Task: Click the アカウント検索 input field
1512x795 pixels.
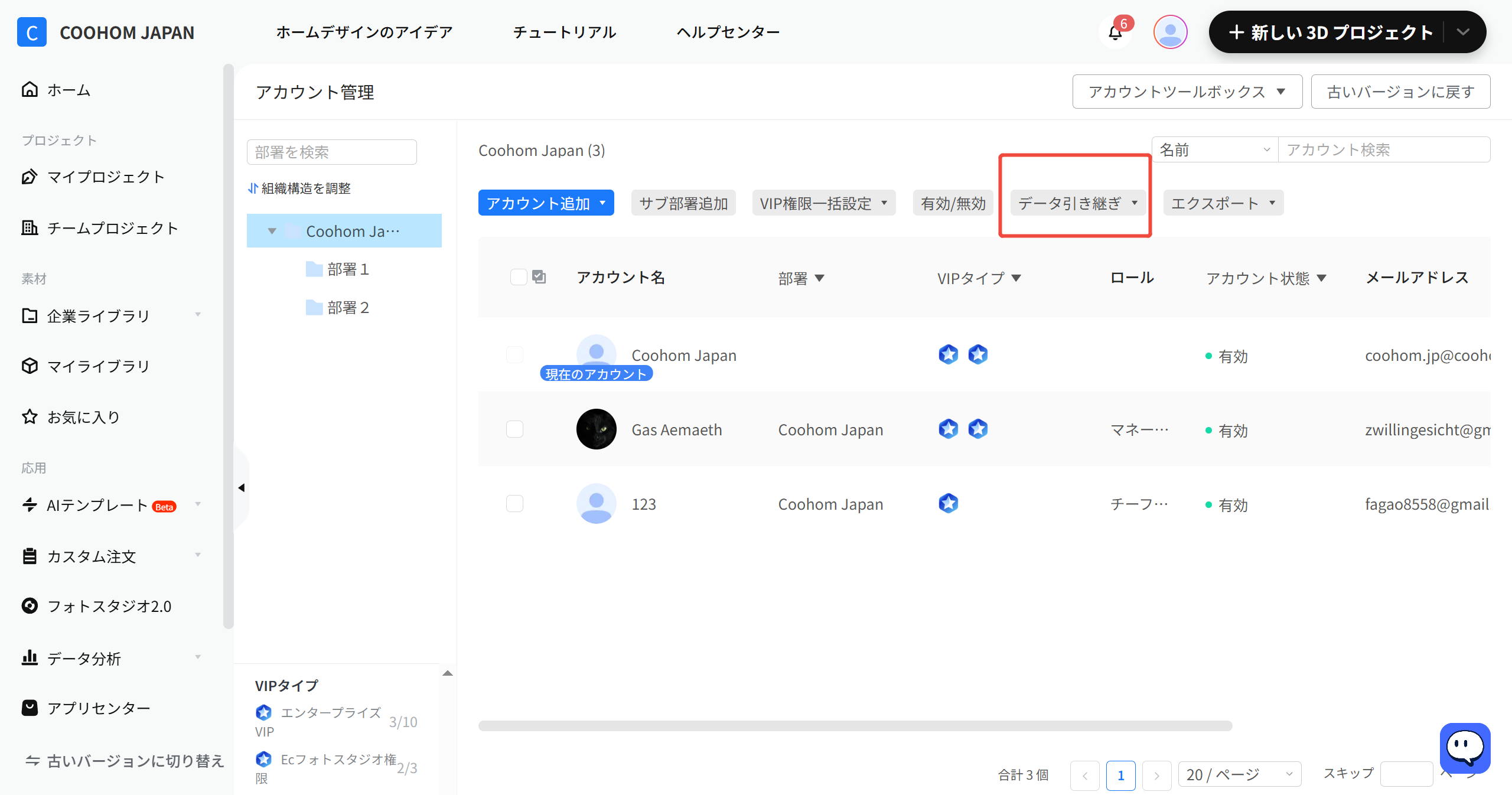Action: coord(1384,149)
